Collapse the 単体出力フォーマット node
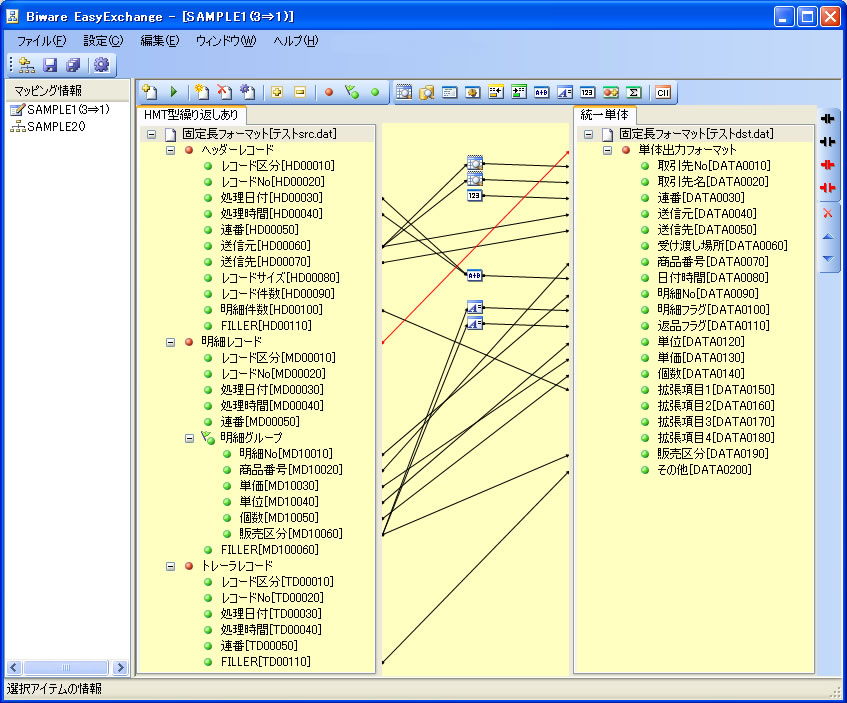This screenshot has width=847, height=703. coord(608,150)
